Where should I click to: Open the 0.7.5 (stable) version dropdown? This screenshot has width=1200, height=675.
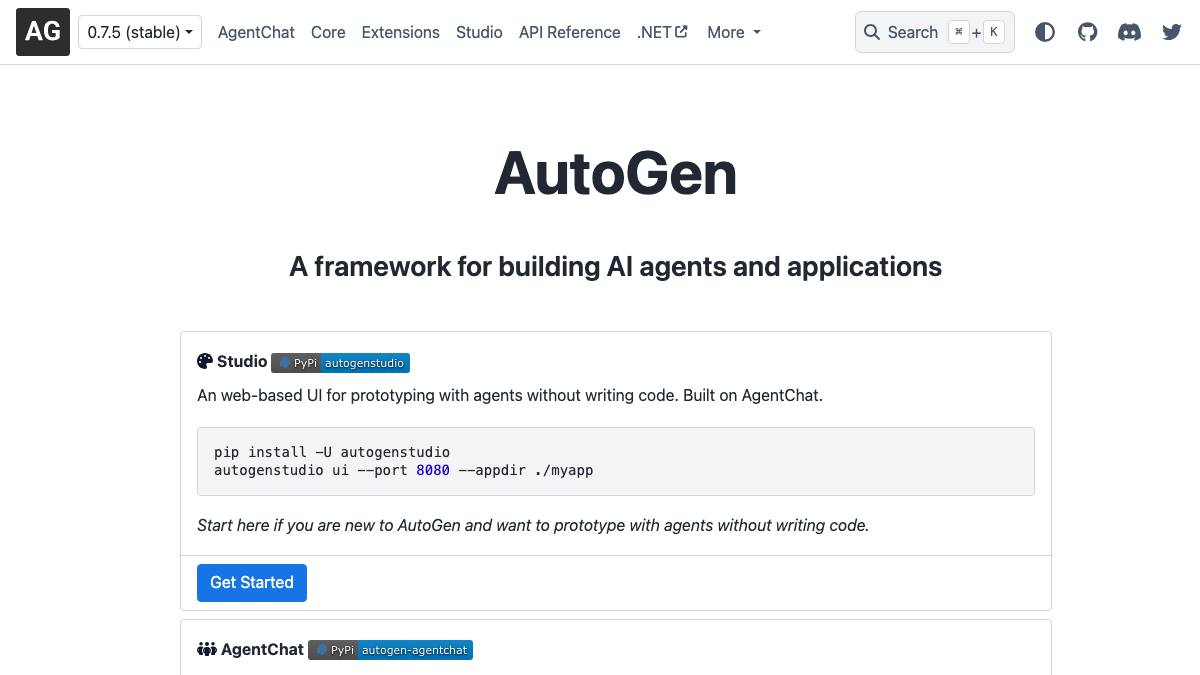coord(140,32)
